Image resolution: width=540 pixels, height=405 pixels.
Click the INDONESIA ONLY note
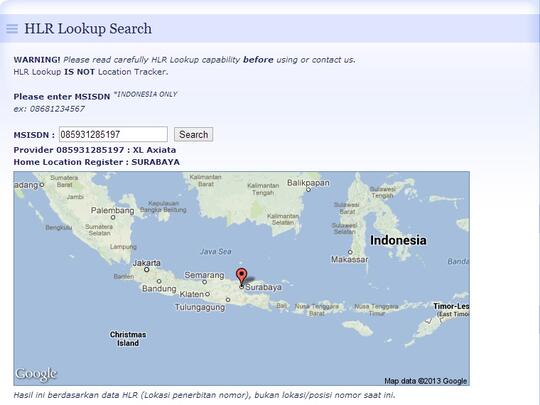pyautogui.click(x=145, y=94)
